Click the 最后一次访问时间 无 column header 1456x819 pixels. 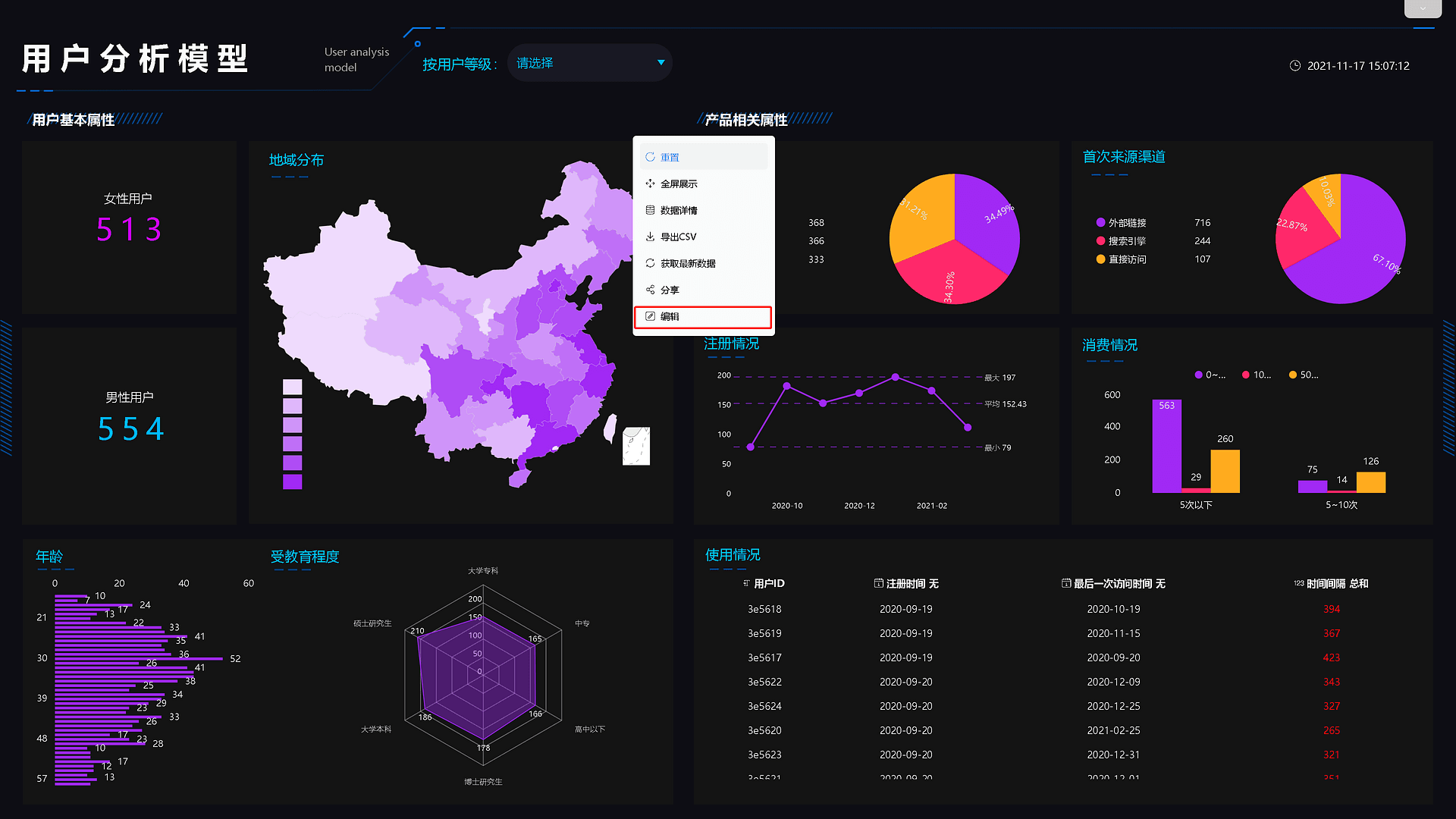pyautogui.click(x=1113, y=583)
